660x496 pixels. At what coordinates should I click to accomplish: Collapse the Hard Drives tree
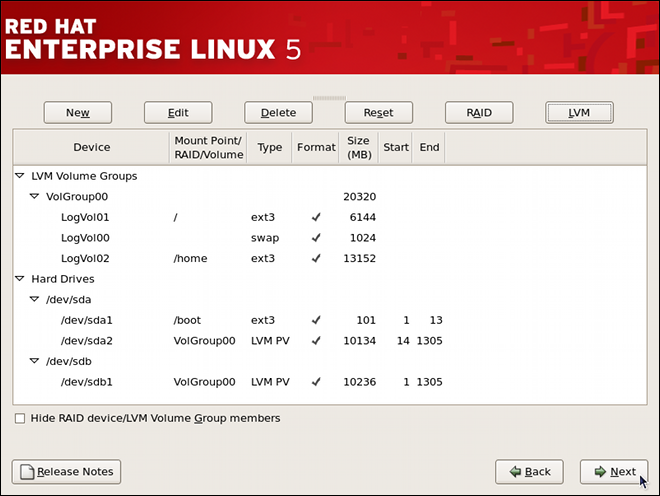pos(20,279)
